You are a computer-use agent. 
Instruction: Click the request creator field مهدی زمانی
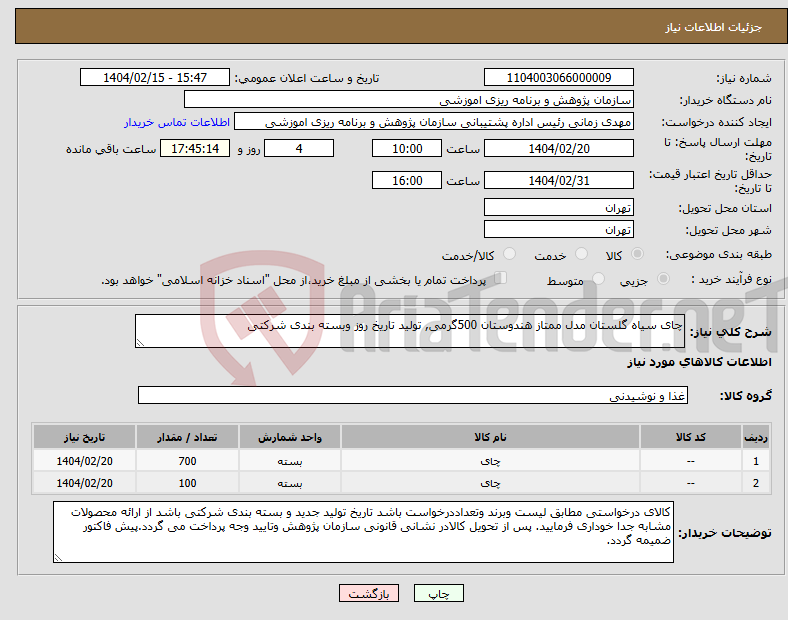point(434,122)
